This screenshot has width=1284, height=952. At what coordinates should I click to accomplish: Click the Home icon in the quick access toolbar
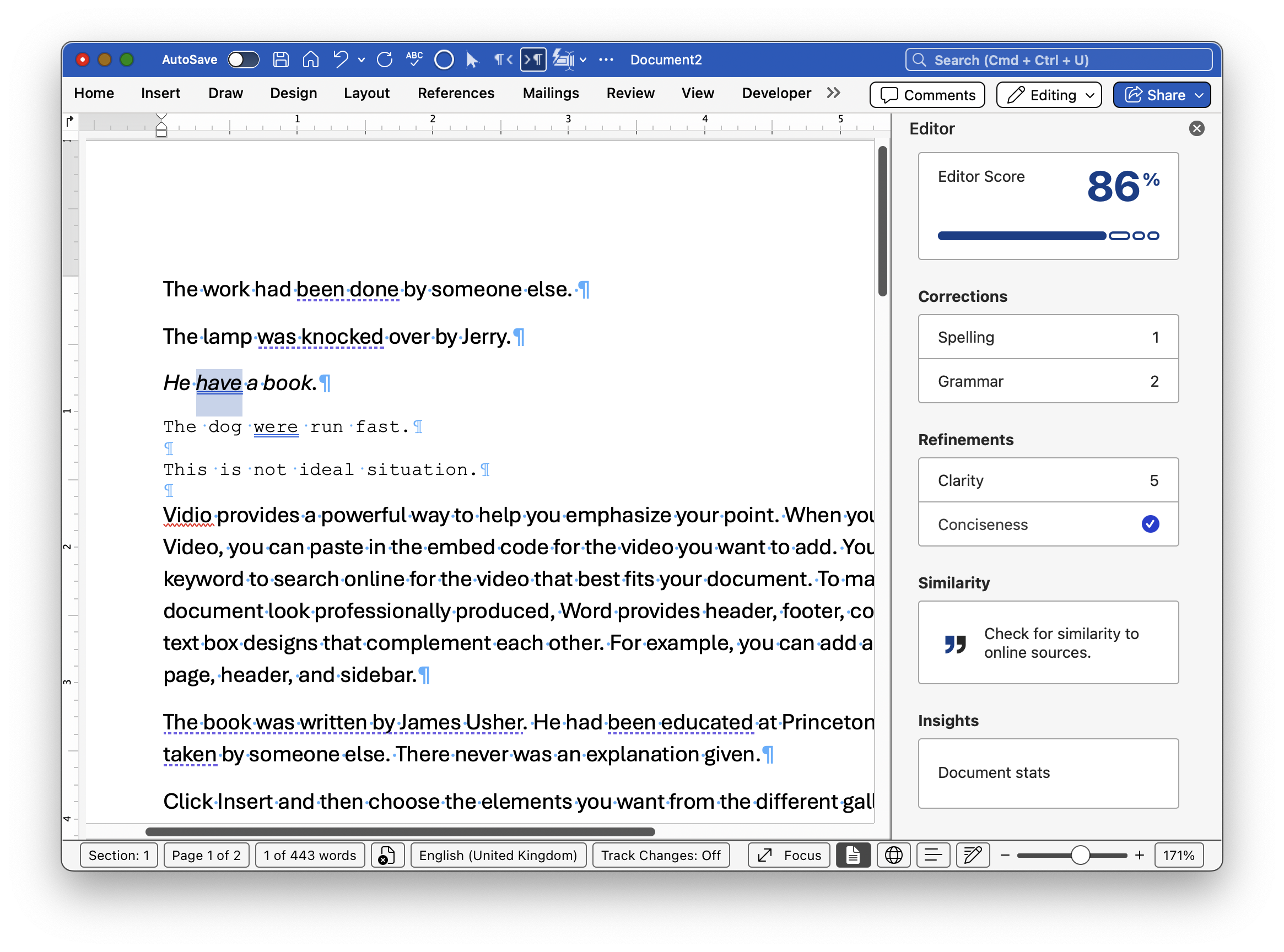[x=311, y=60]
